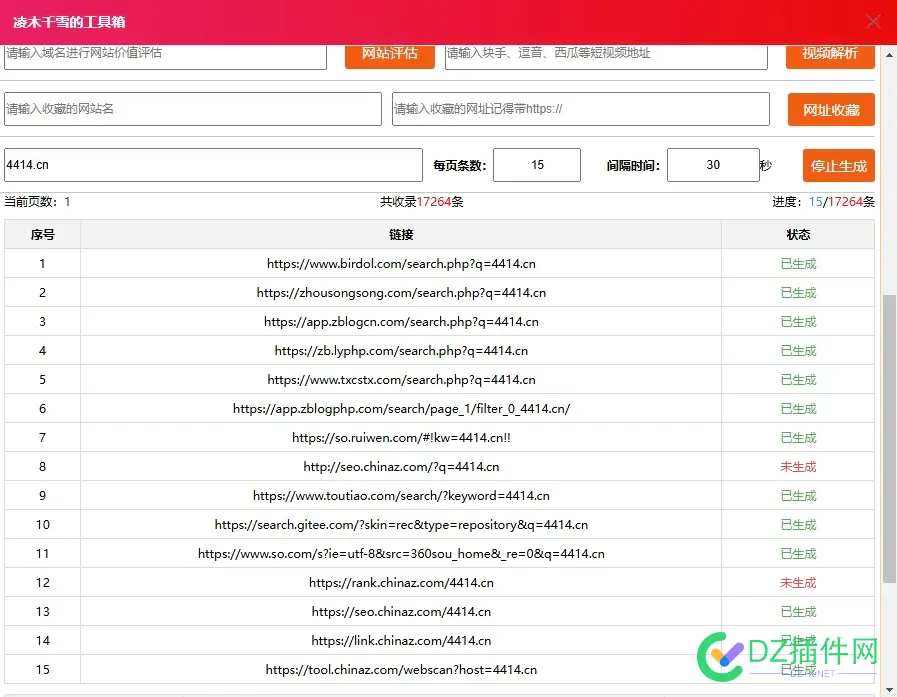Click the rank.chinaz.com link in row 12
Image resolution: width=897 pixels, height=697 pixels.
[x=401, y=583]
